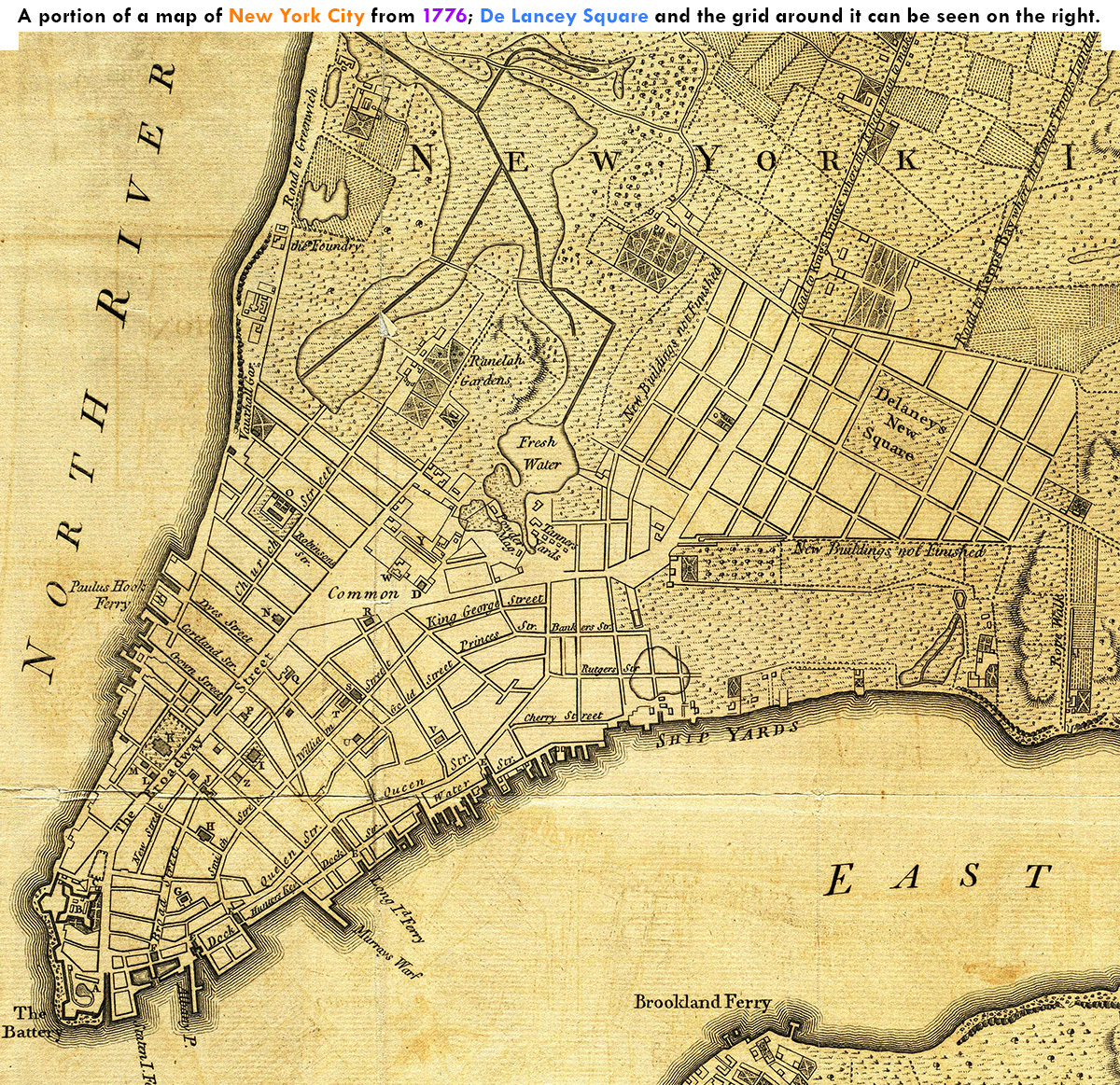
Task: Select the purple '1776' year in caption
Action: pyautogui.click(x=444, y=17)
